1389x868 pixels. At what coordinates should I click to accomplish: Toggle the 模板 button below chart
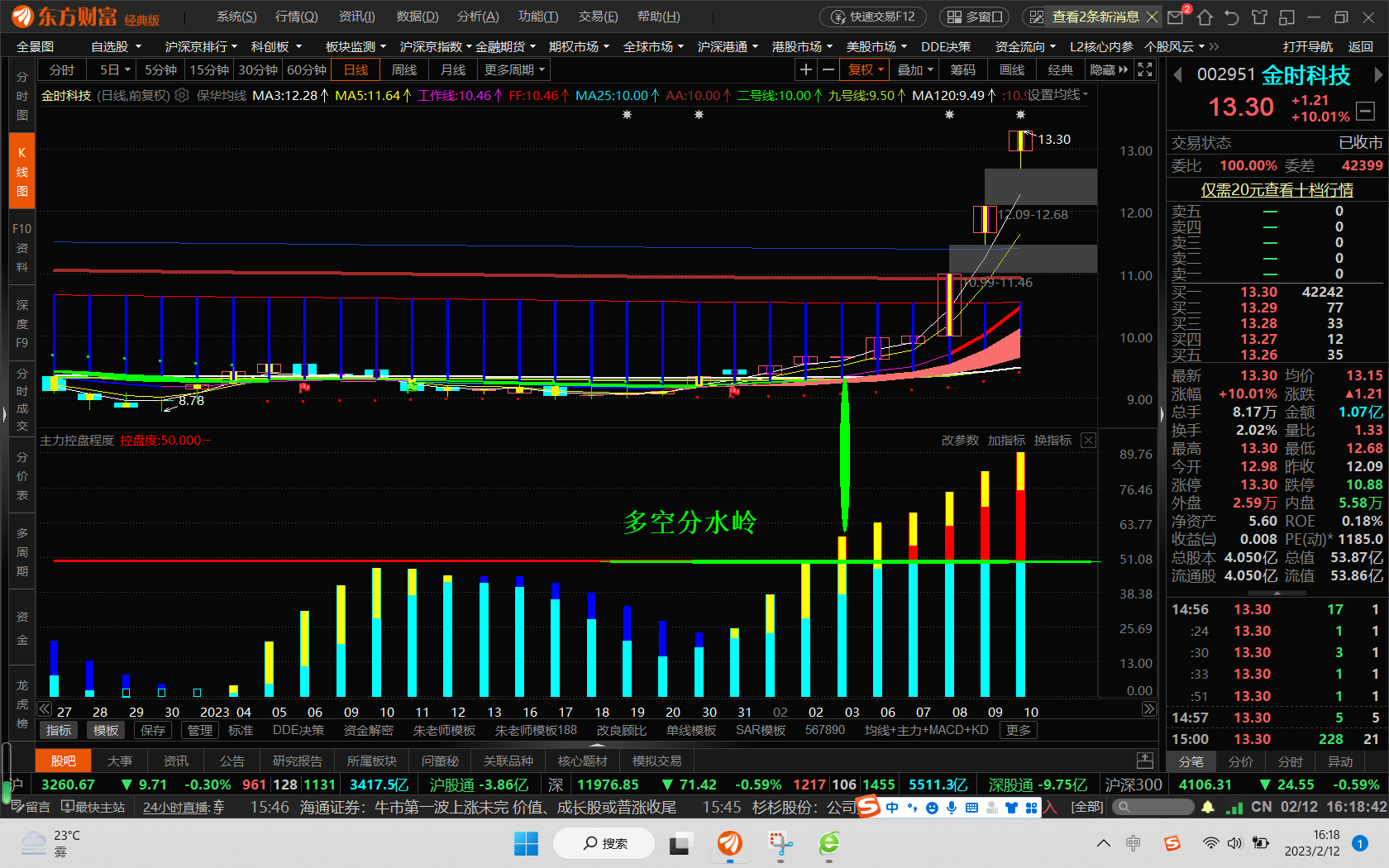click(106, 731)
